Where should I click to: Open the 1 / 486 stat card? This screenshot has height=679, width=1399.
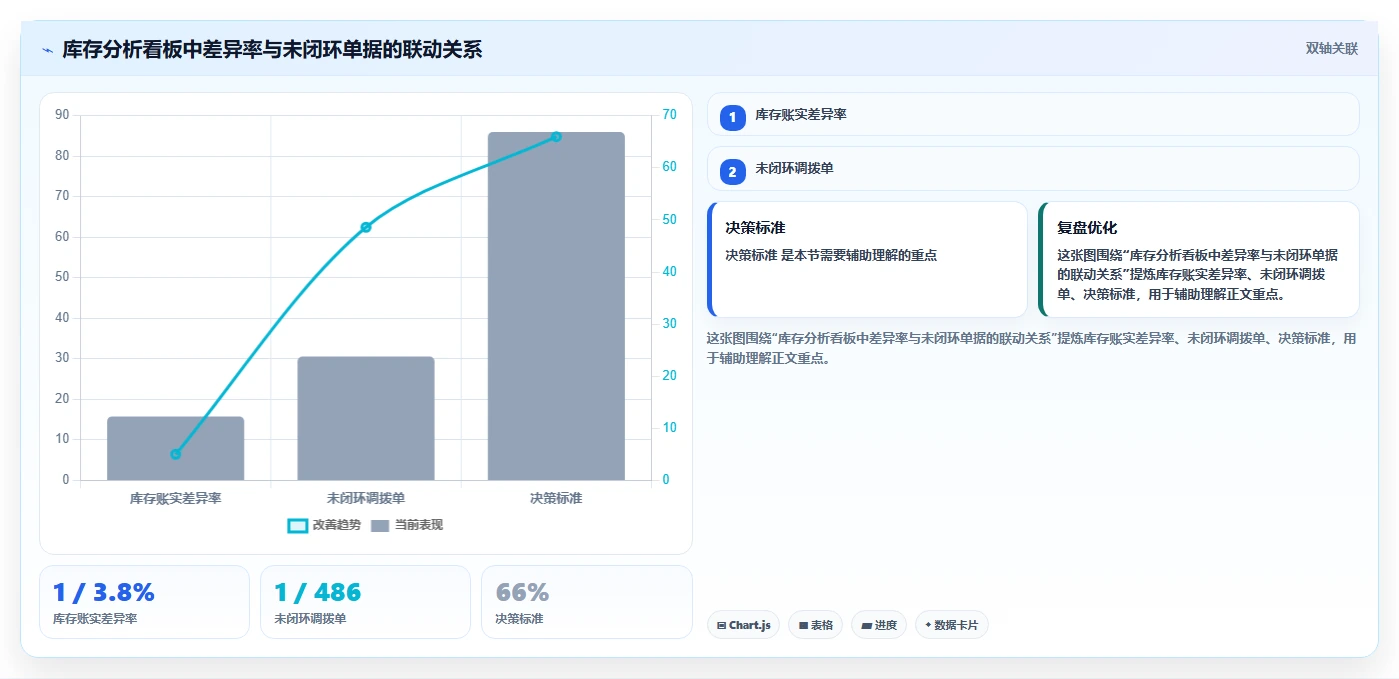(365, 602)
